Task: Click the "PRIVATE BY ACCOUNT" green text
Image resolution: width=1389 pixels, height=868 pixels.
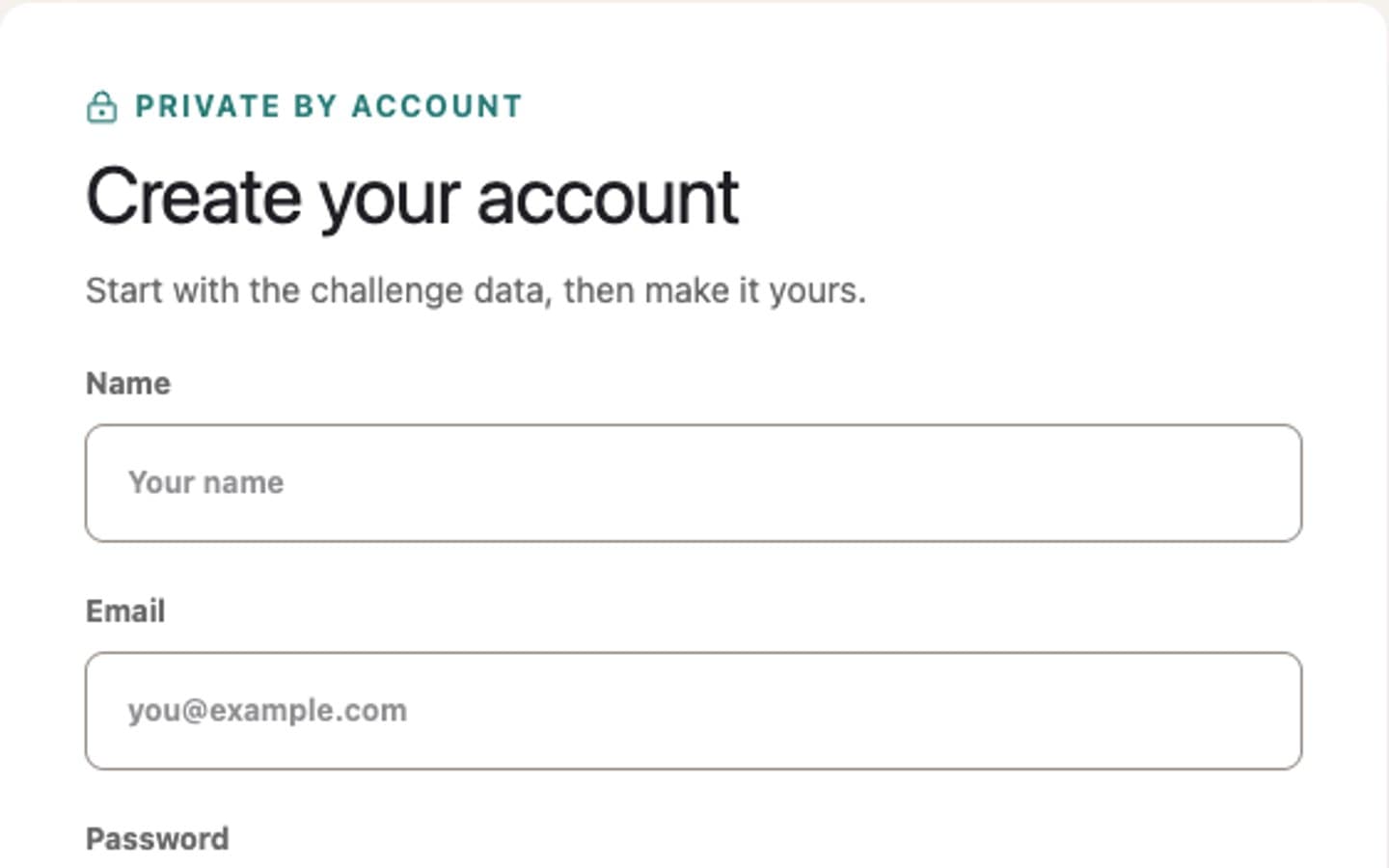Action: 329,106
